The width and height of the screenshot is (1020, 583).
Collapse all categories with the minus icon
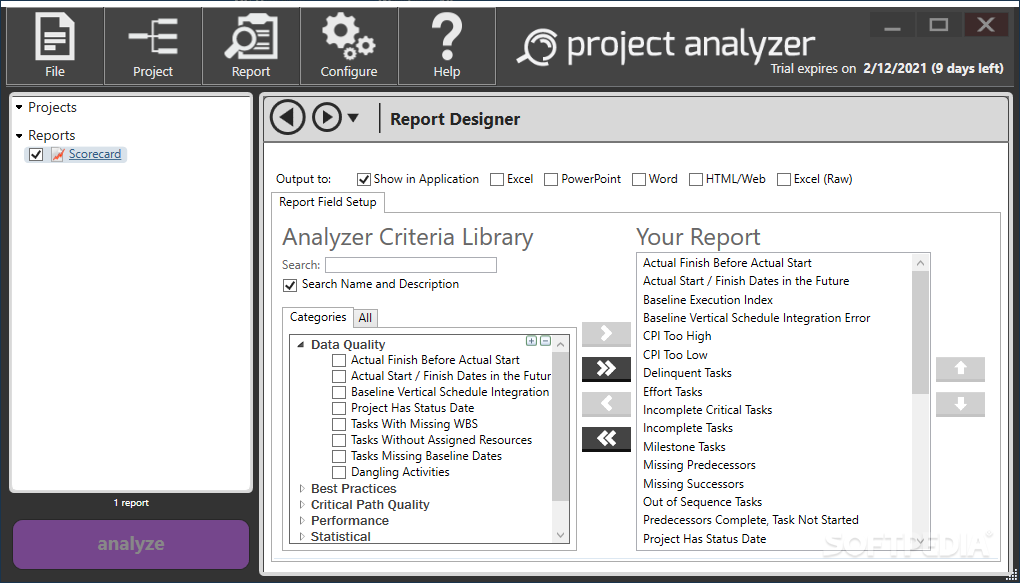pos(545,341)
